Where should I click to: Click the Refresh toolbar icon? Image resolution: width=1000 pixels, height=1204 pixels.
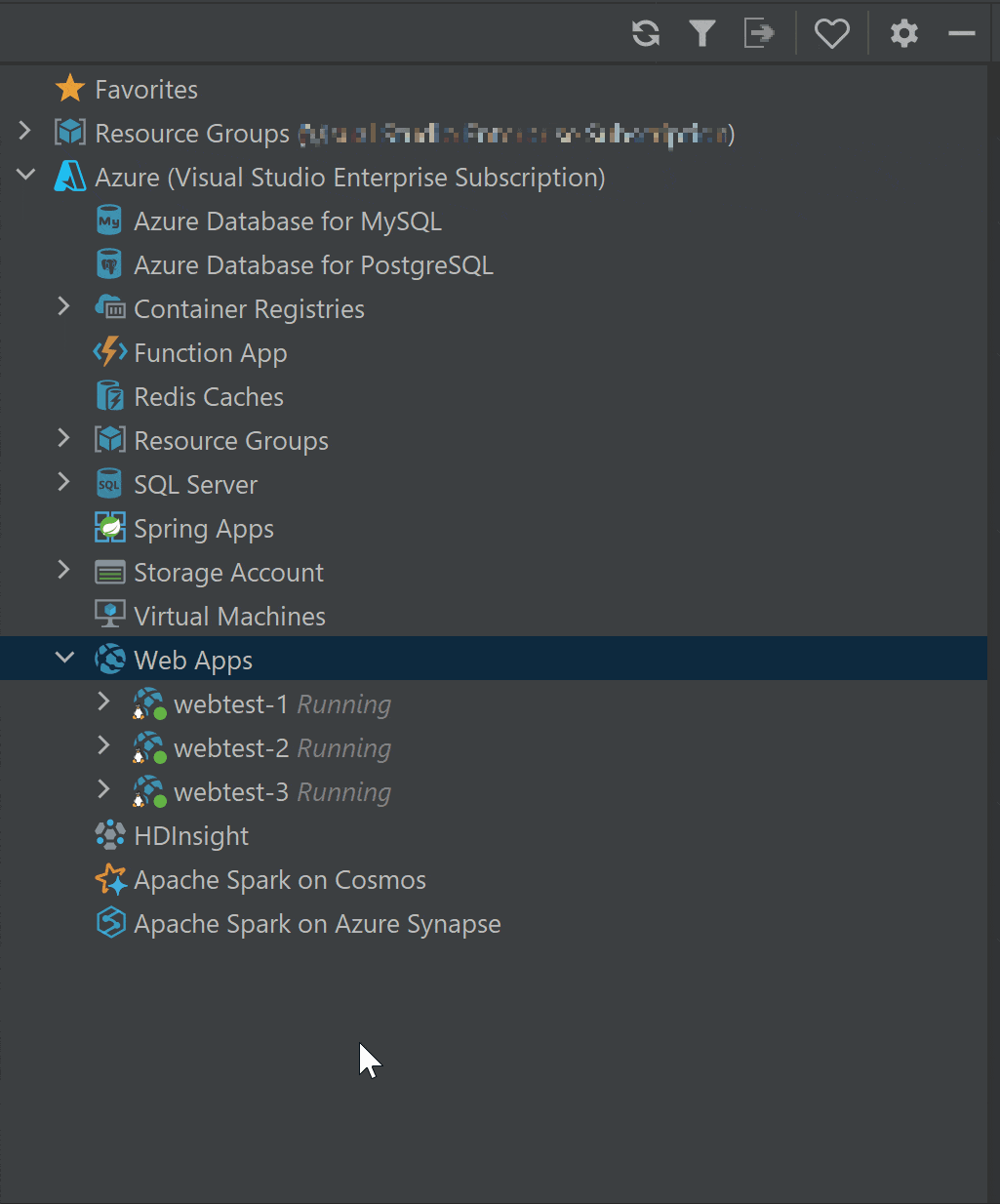click(x=646, y=33)
